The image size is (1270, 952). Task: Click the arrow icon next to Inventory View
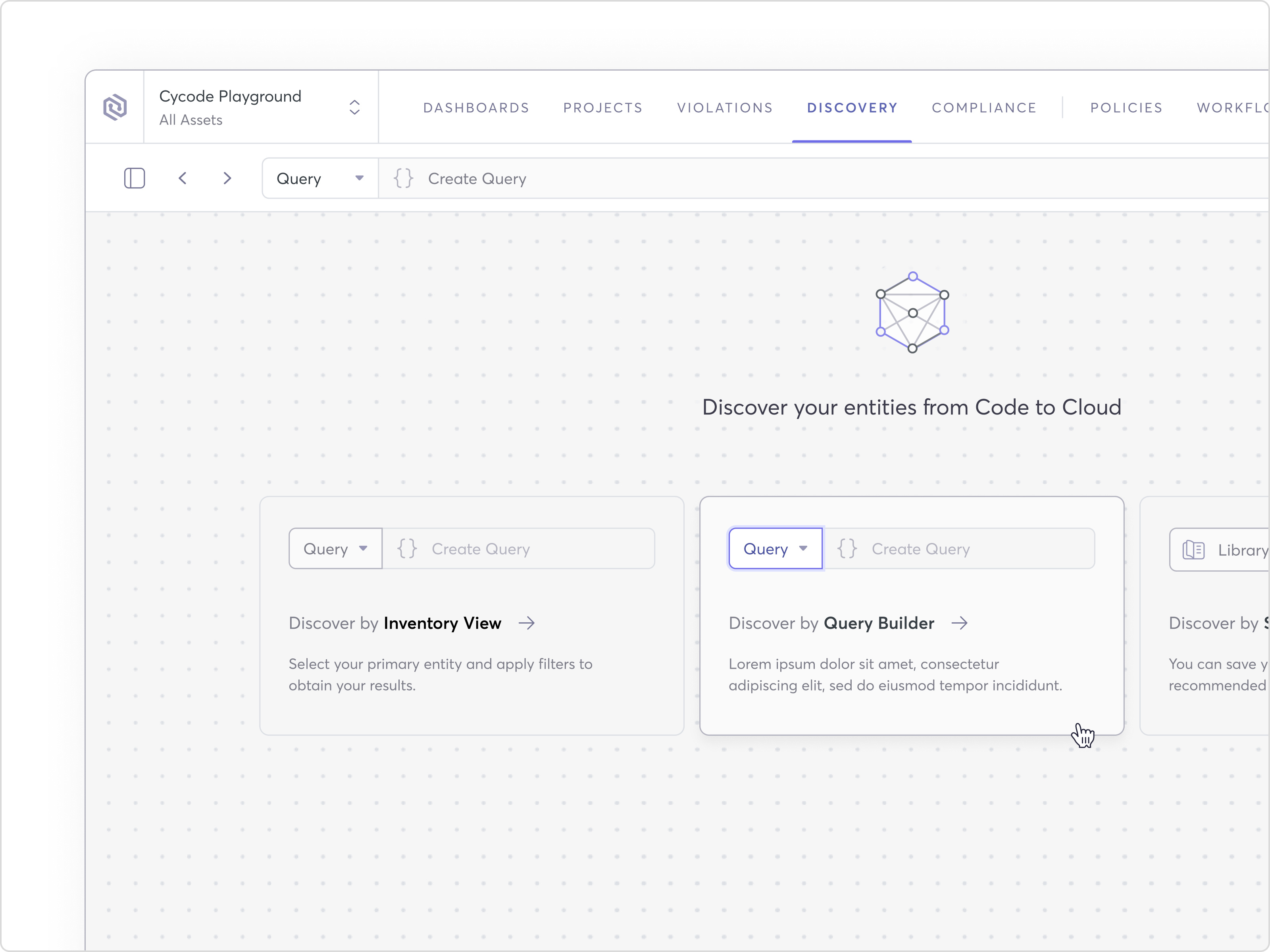[x=527, y=623]
